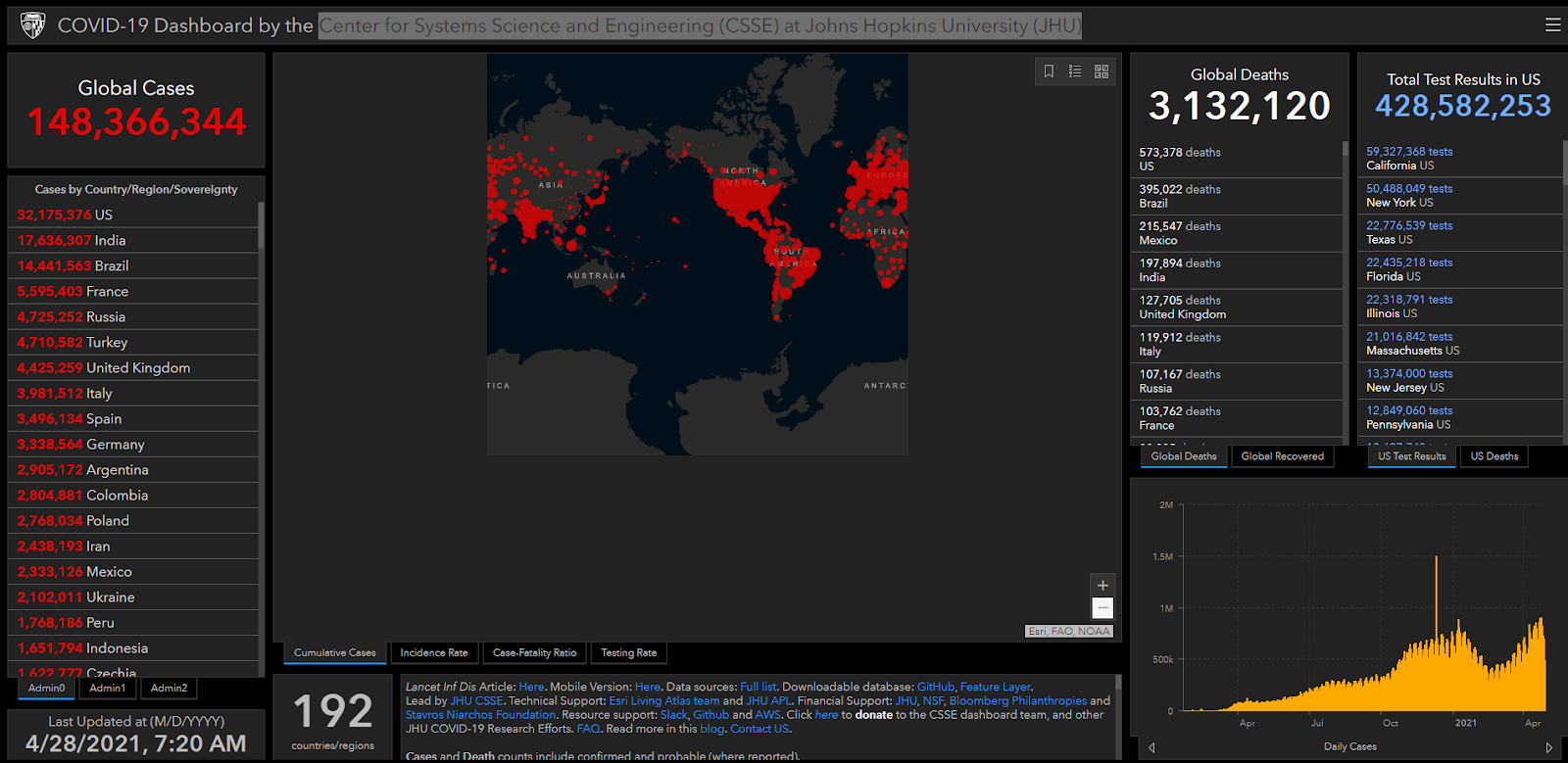Open the Case-Fatality Ratio tab
Screen dimensions: 1568x763
[x=535, y=653]
